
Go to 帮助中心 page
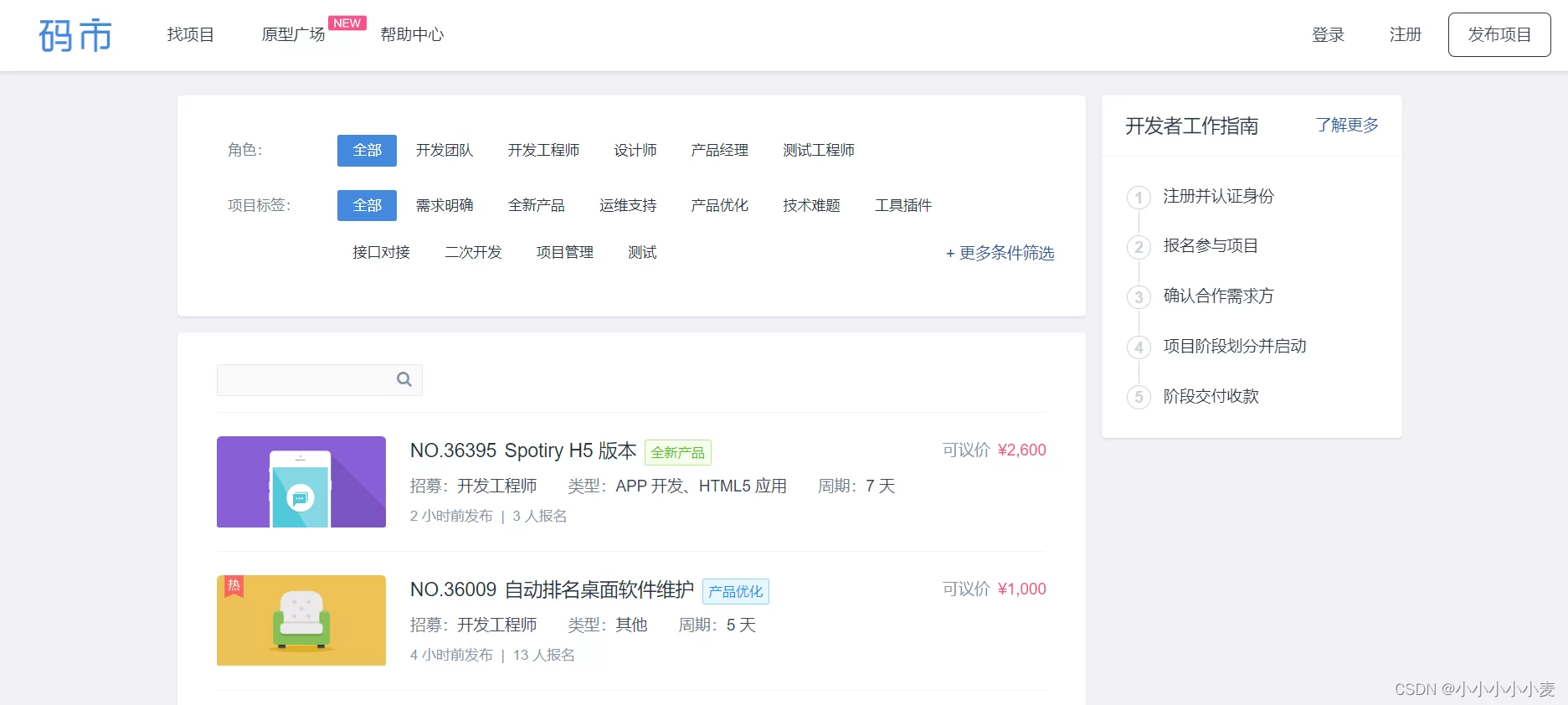412,34
